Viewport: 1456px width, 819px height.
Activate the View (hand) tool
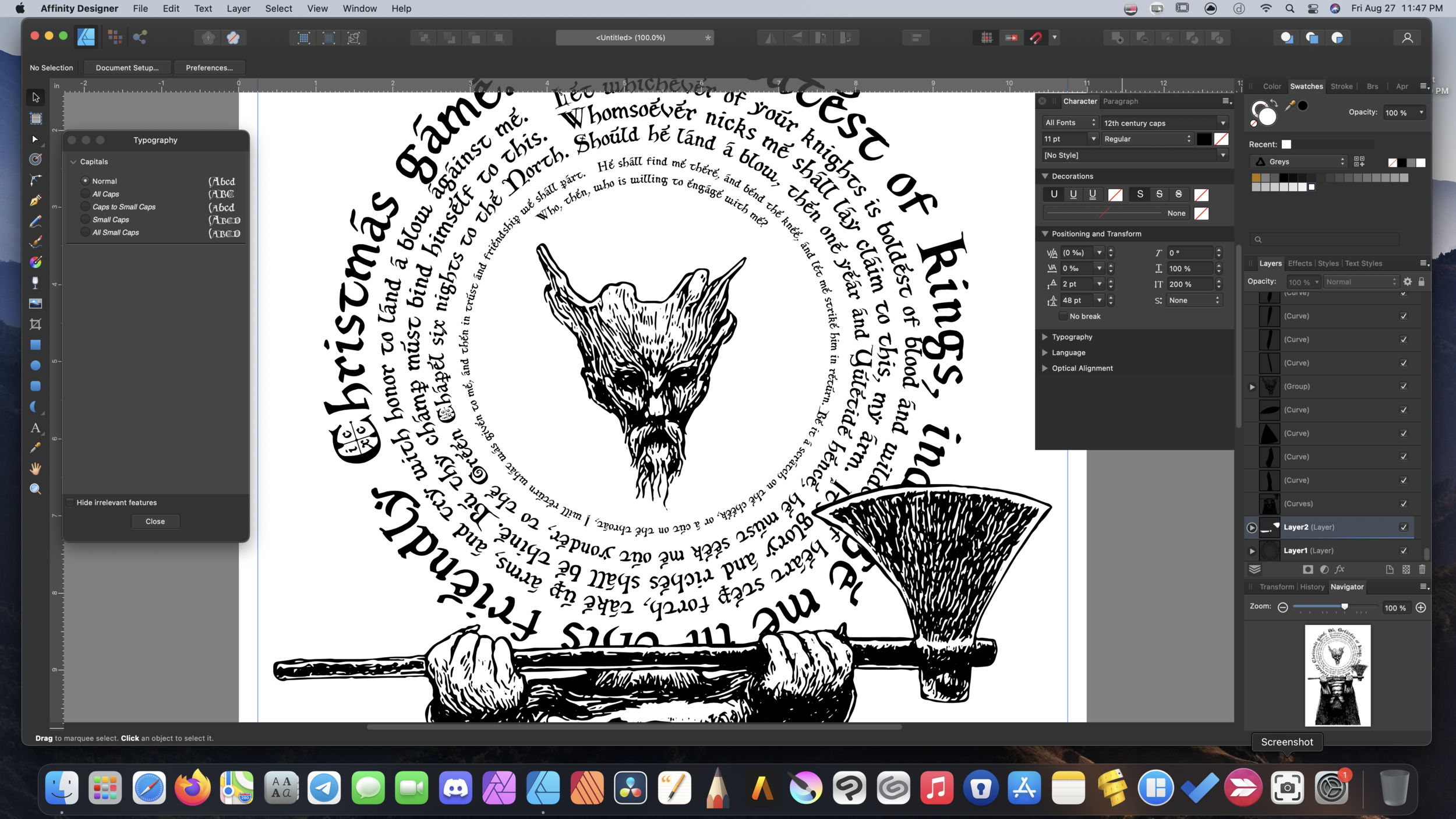click(35, 468)
